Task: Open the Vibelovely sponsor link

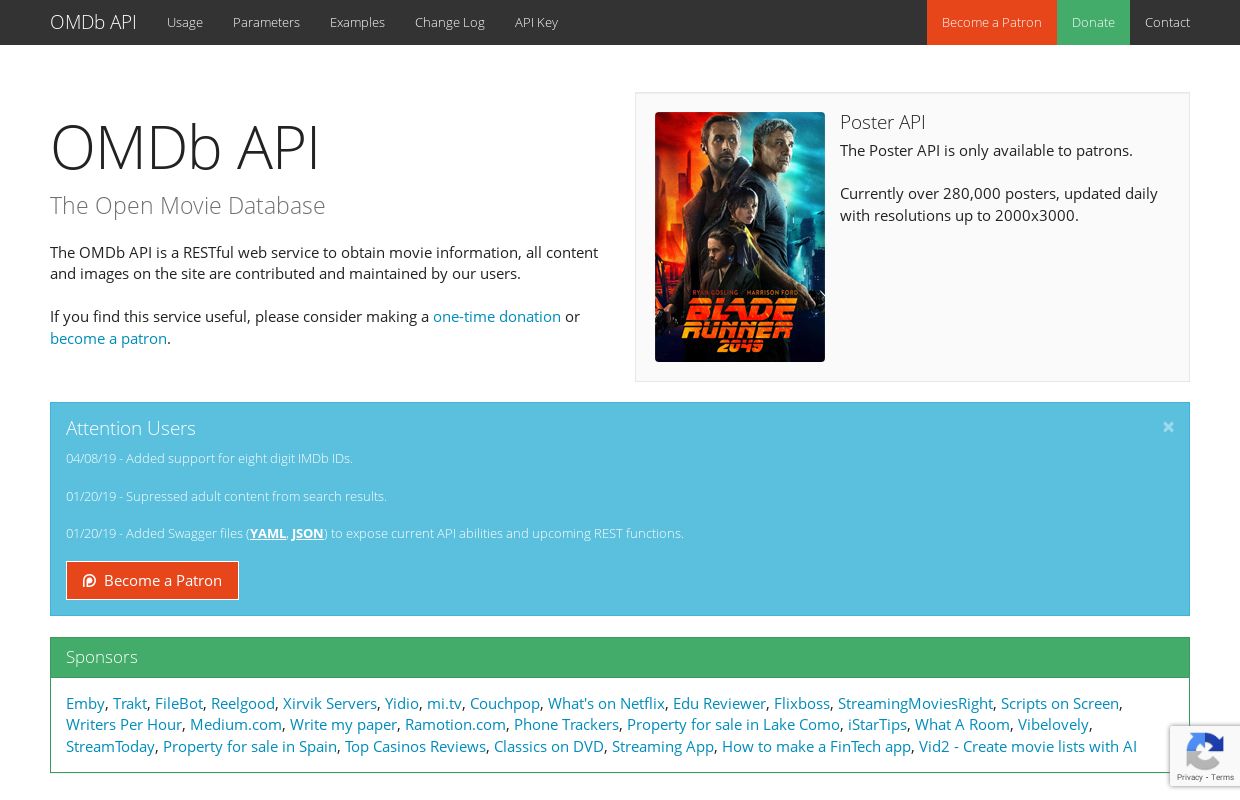Action: tap(1053, 724)
